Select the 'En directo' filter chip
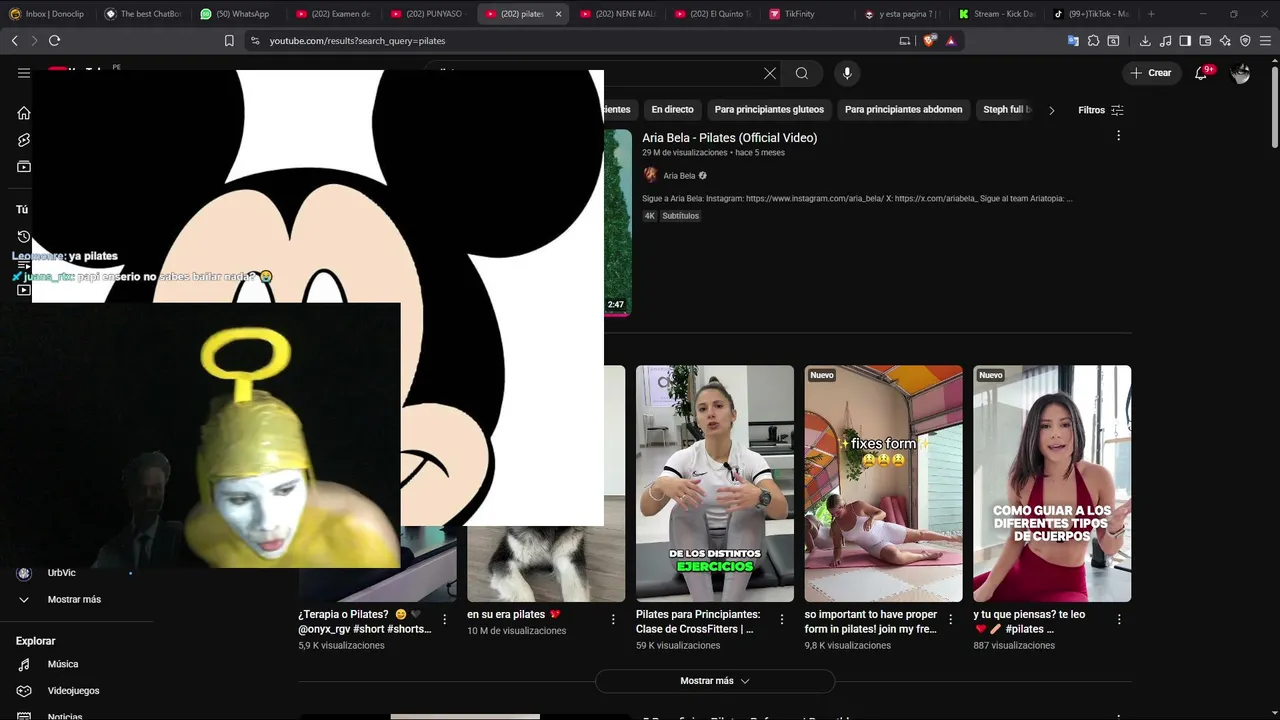Screen dimensions: 1280x720 pos(672,110)
